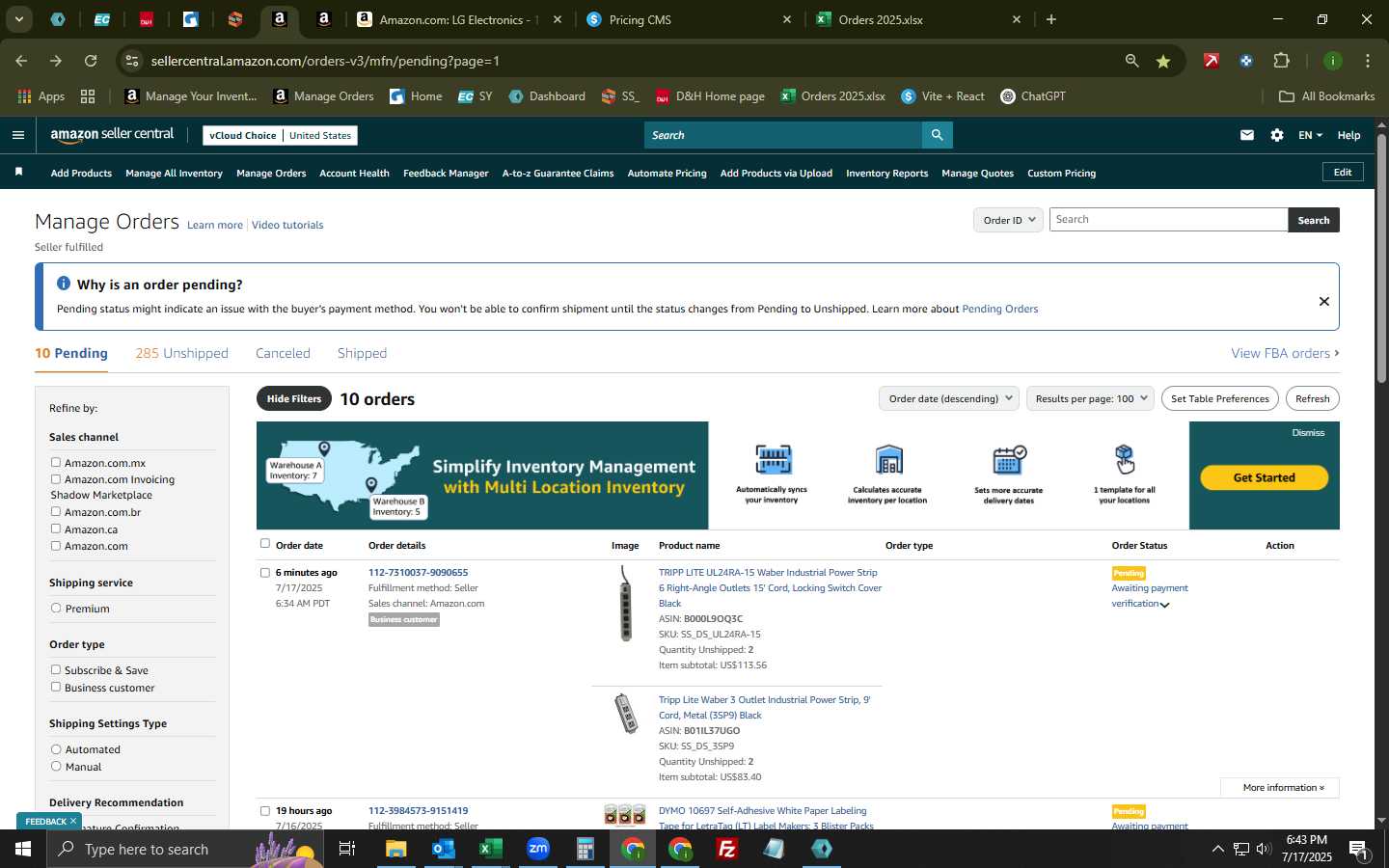Viewport: 1389px width, 868px height.
Task: Open the Order date (descending) sort dropdown
Action: point(949,398)
